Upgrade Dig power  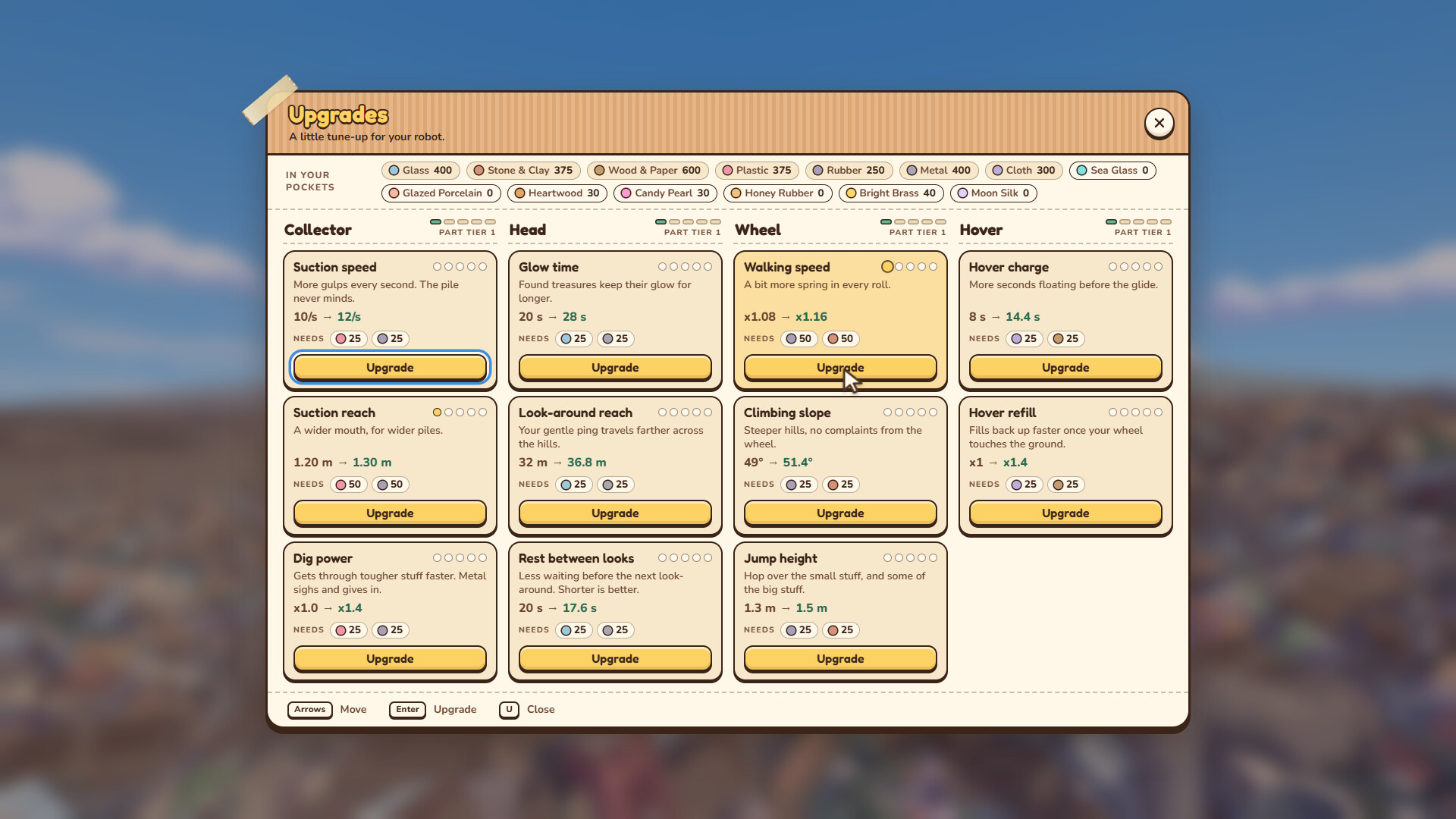(x=390, y=658)
